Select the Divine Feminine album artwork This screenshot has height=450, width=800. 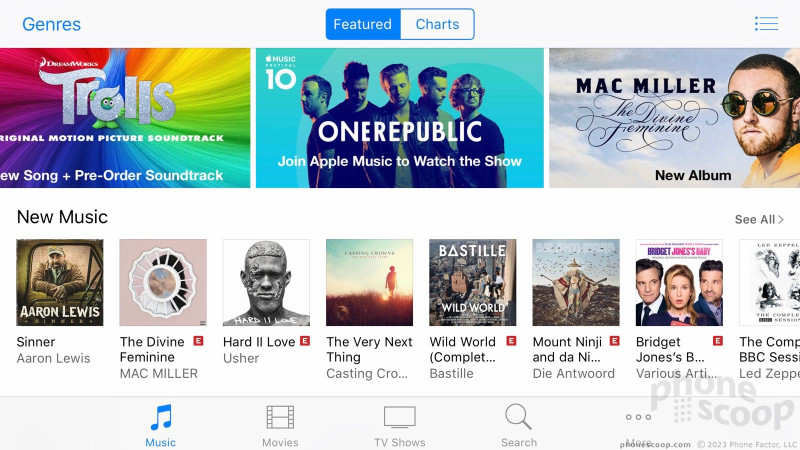(x=163, y=283)
